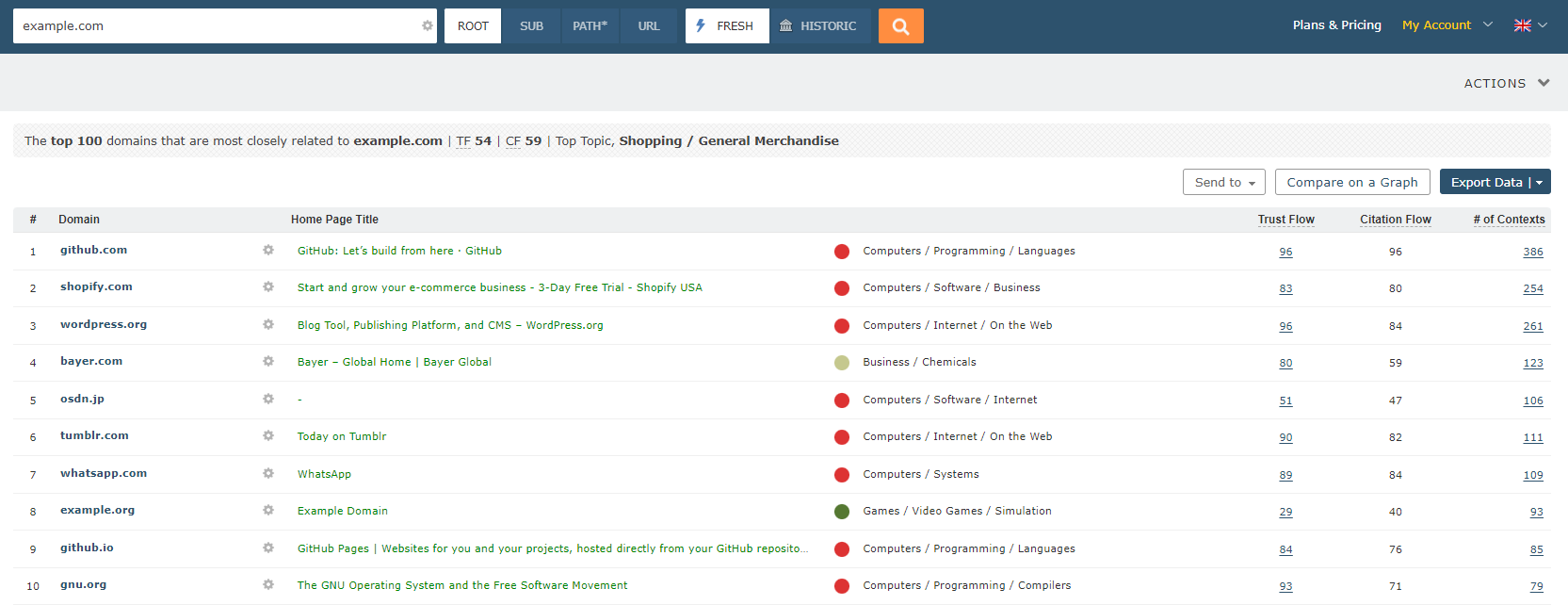Select the ROOT domain scope option
Viewport: 1568px width, 605px height.
tap(473, 26)
